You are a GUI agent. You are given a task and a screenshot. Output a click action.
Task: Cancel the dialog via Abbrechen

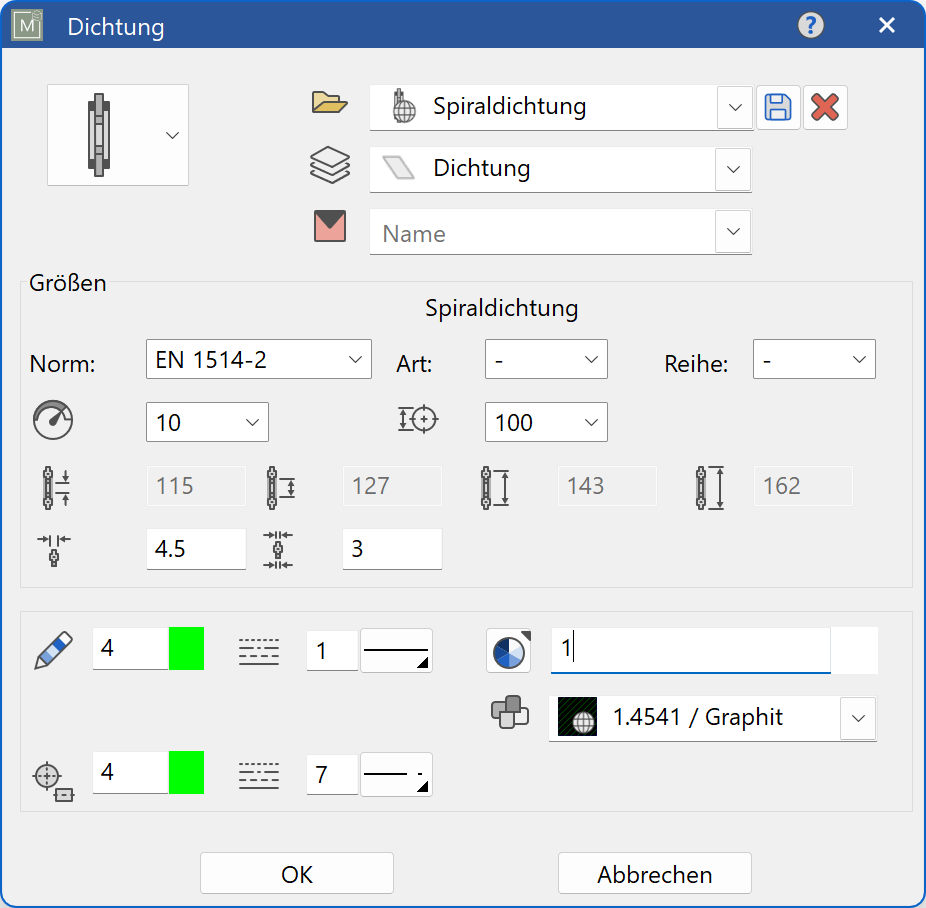[x=654, y=873]
